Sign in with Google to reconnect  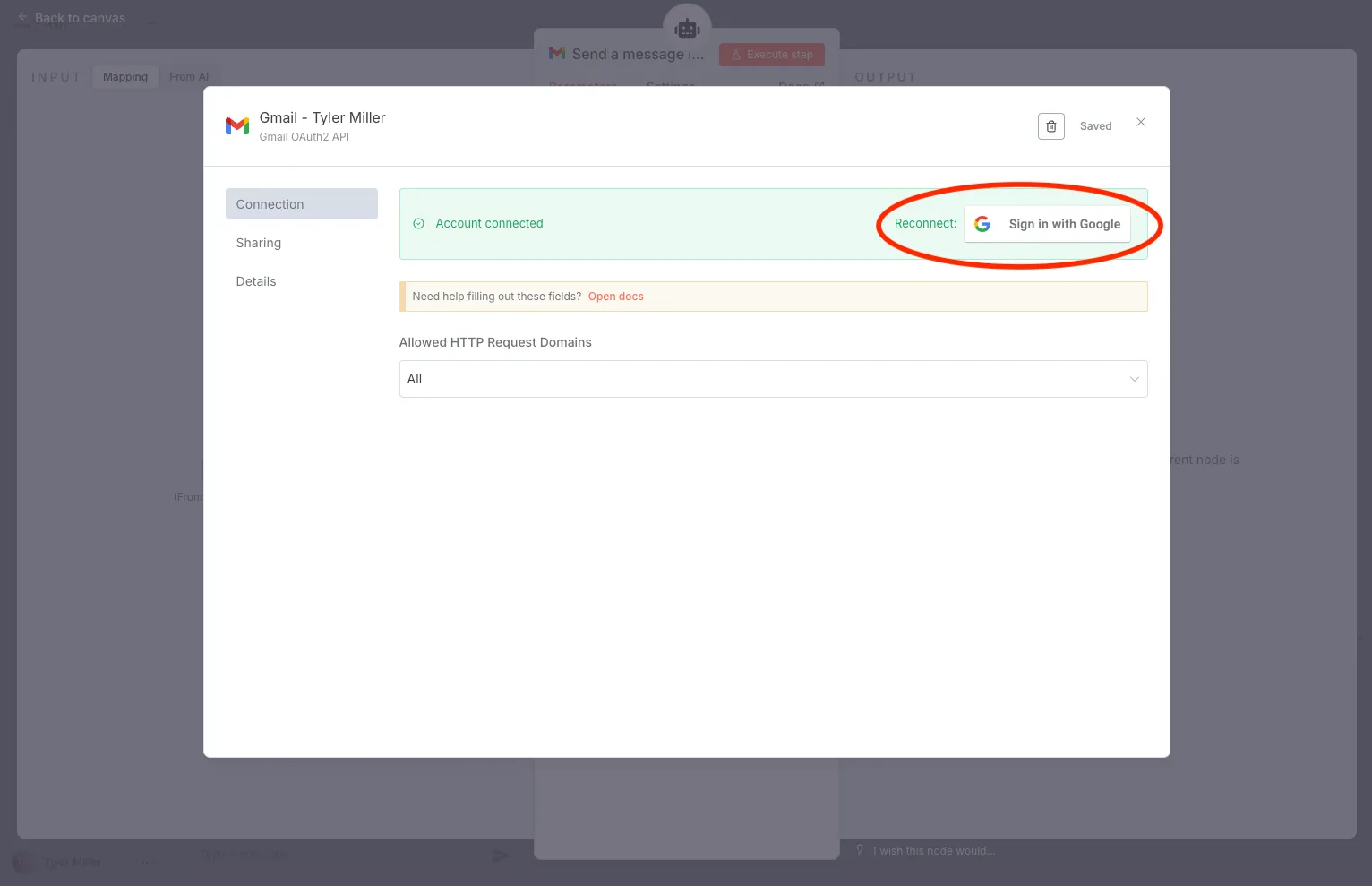click(x=1047, y=224)
